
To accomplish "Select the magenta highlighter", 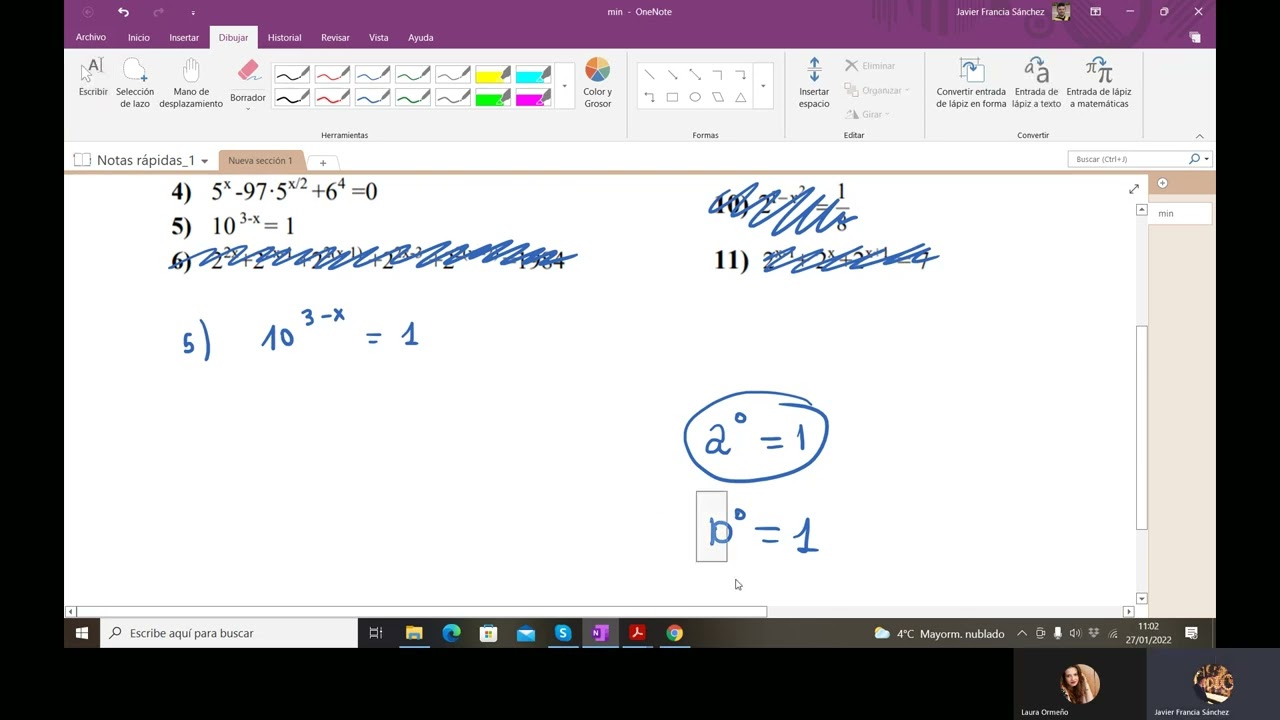I will (533, 98).
